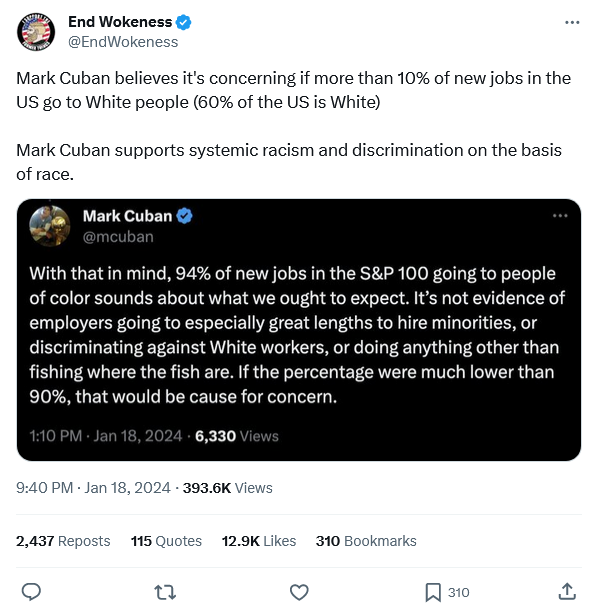View the 2,437 Reposts list

coord(63,541)
